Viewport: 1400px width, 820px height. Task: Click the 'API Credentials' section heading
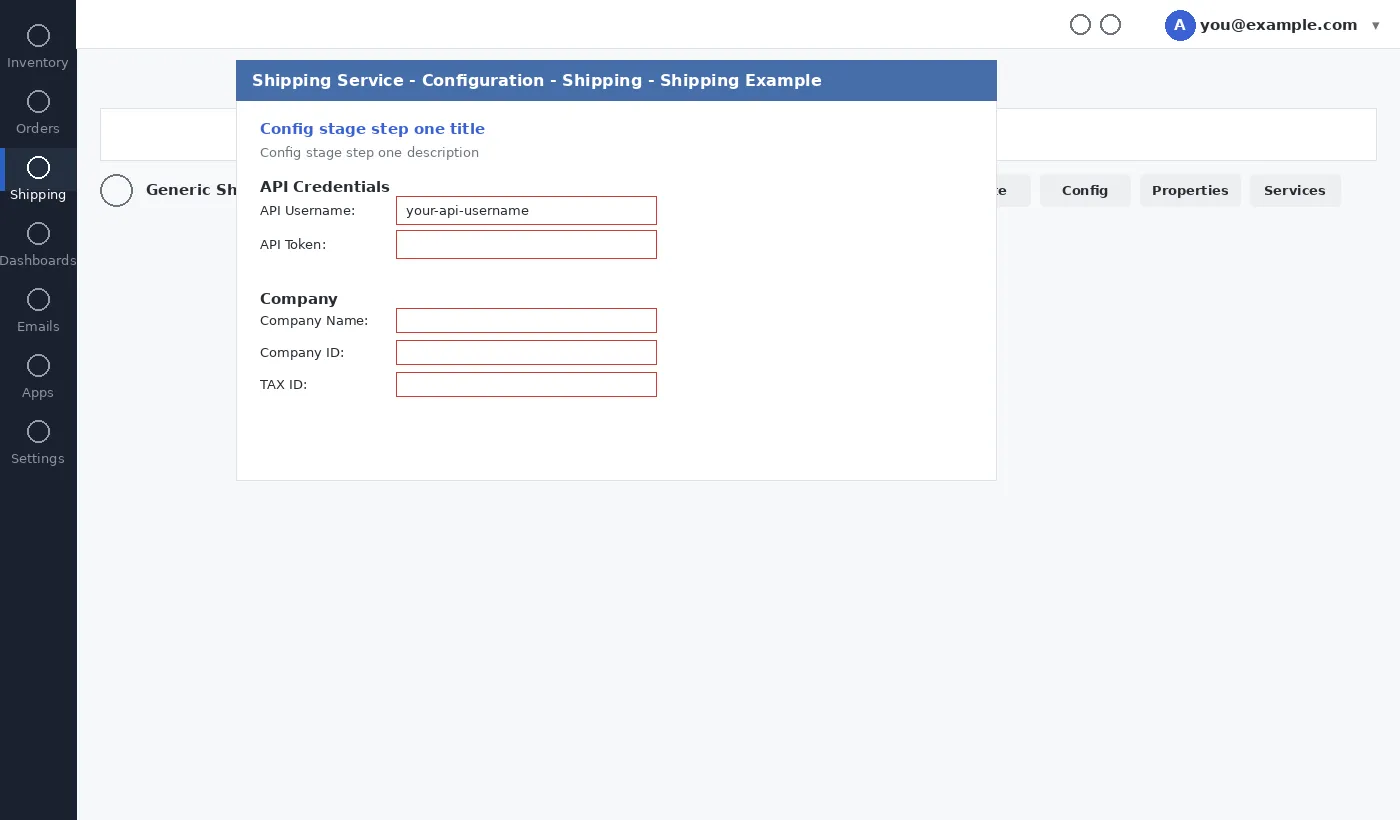tap(325, 186)
